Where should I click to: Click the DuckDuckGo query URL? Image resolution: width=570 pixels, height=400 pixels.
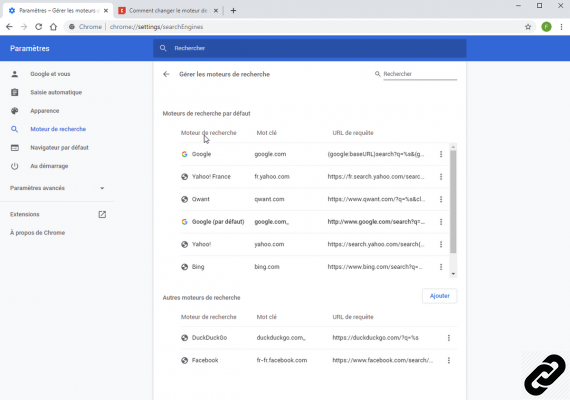(375, 338)
